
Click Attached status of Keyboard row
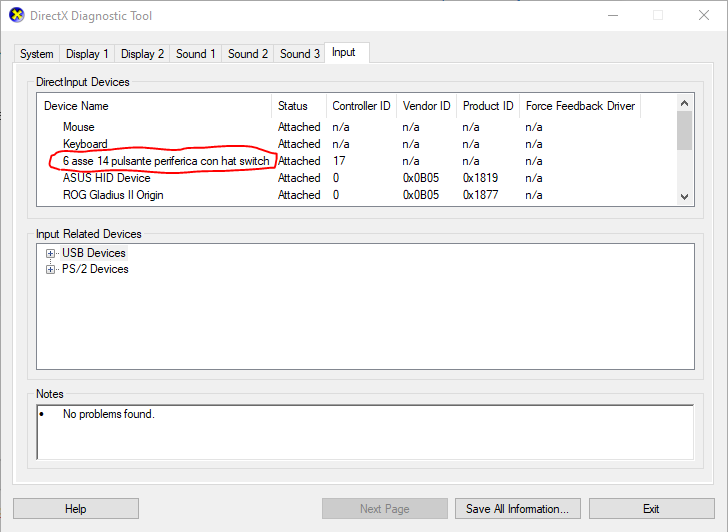point(299,144)
